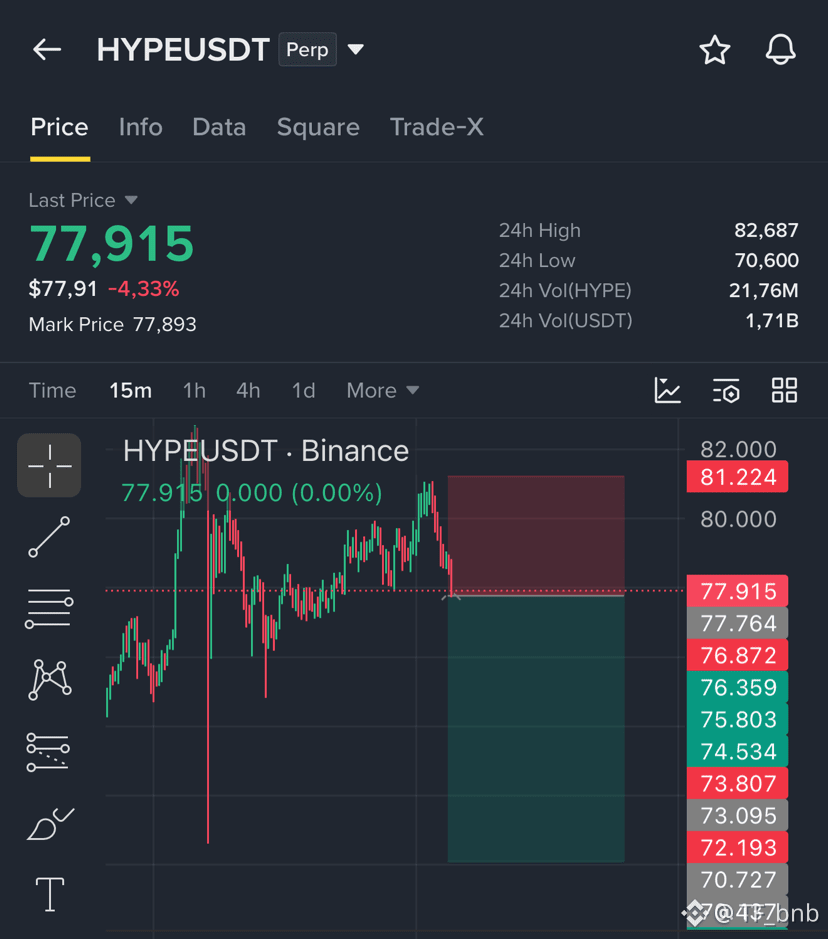Open the Last Price type dropdown

click(x=131, y=200)
